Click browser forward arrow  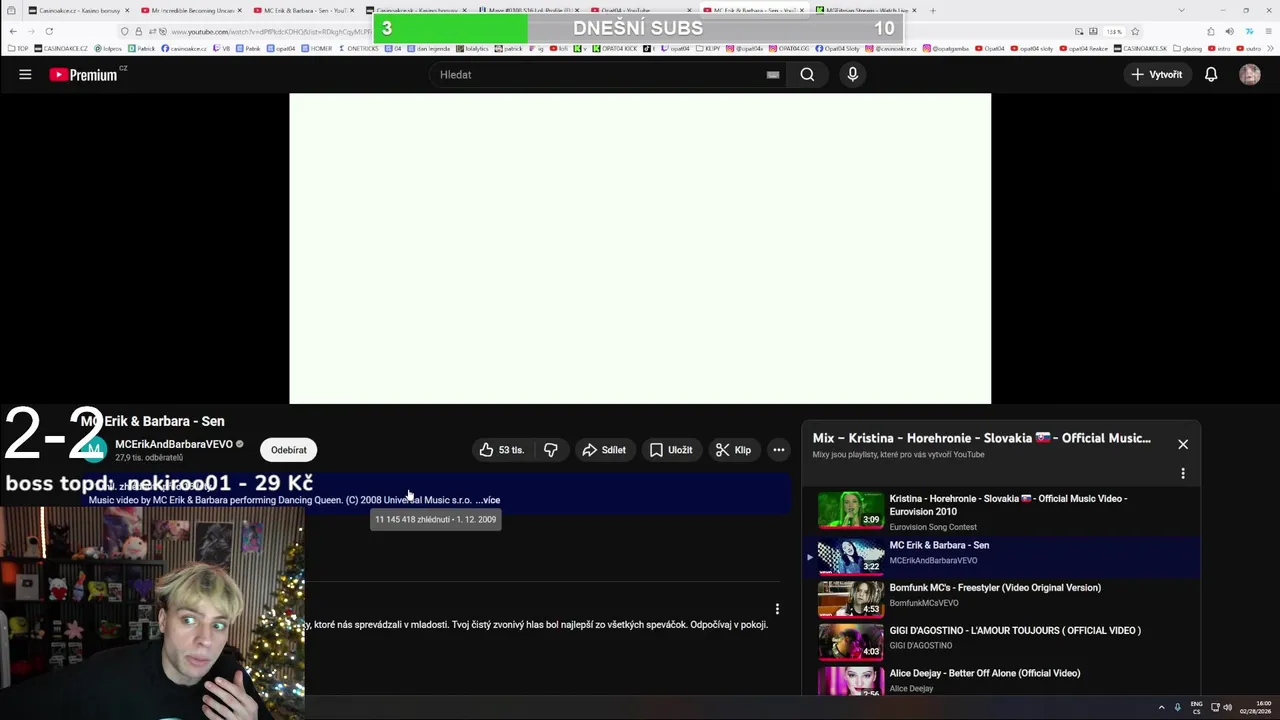coord(31,31)
